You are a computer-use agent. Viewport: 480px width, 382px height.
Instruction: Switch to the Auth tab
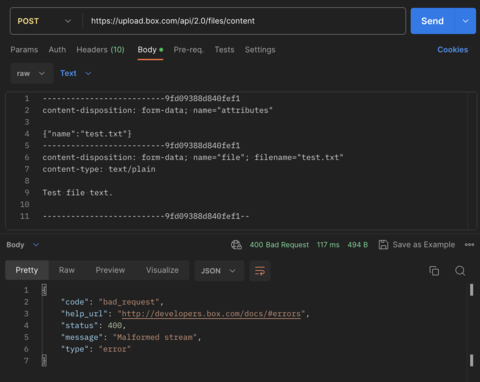pyautogui.click(x=57, y=50)
